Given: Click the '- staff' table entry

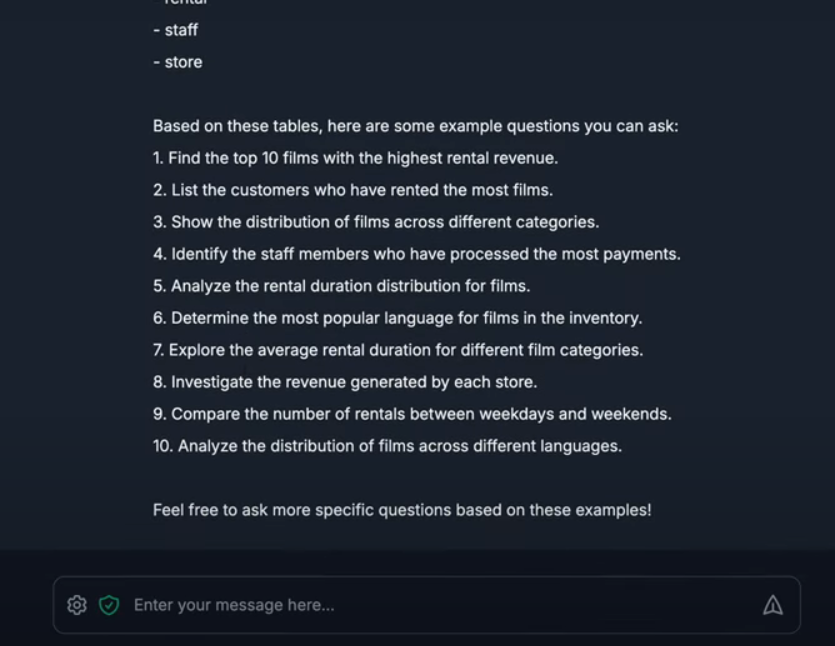Looking at the screenshot, I should pos(176,30).
